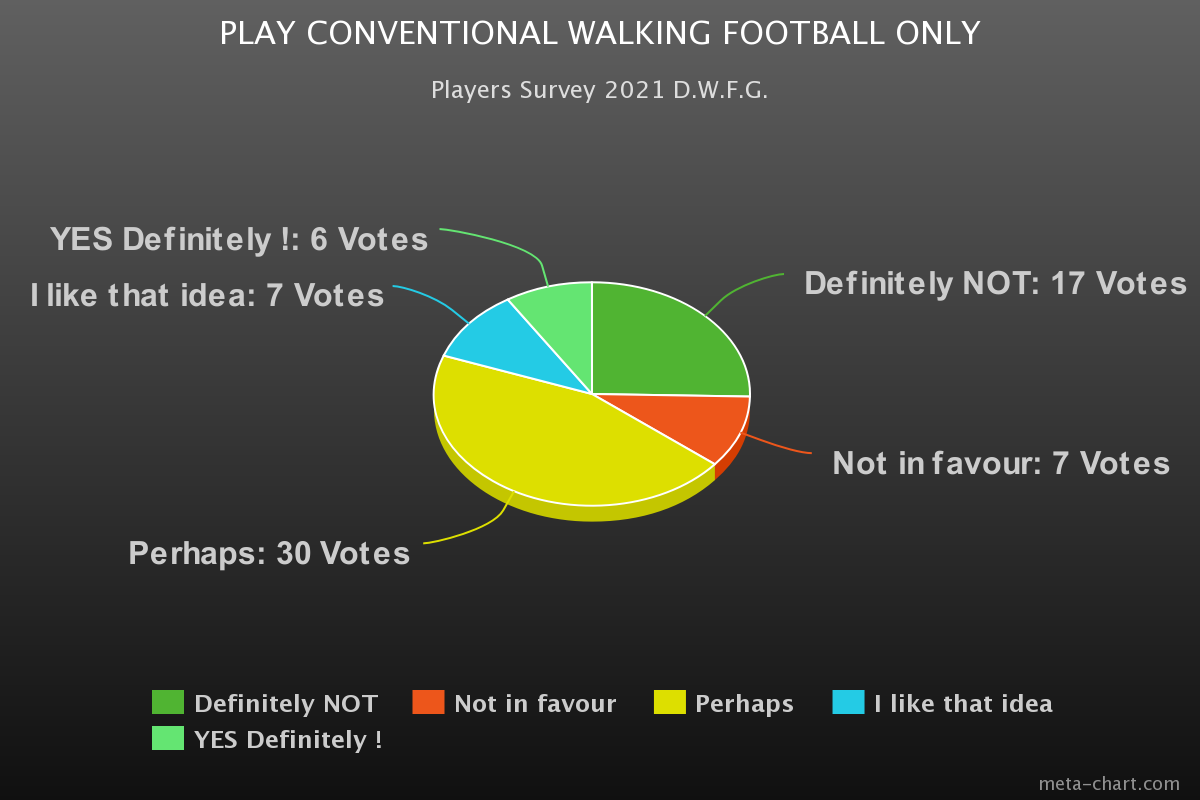The height and width of the screenshot is (800, 1200).
Task: Click the 'Definitely NOT: 17 Votes' label
Action: (995, 284)
